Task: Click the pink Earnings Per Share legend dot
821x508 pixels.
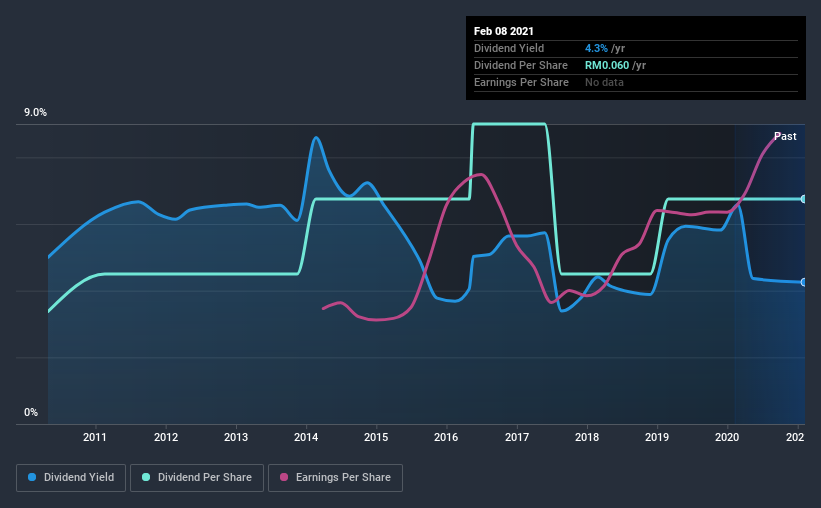Action: (x=284, y=477)
